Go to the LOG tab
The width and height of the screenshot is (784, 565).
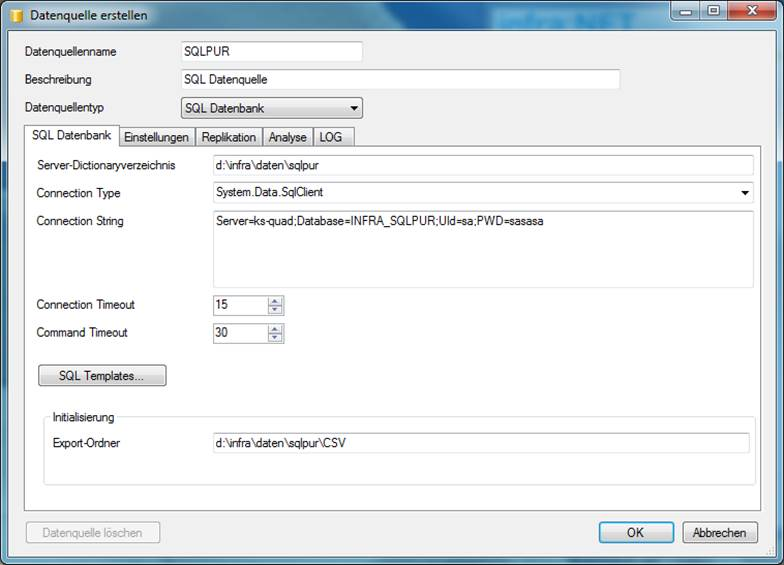331,137
